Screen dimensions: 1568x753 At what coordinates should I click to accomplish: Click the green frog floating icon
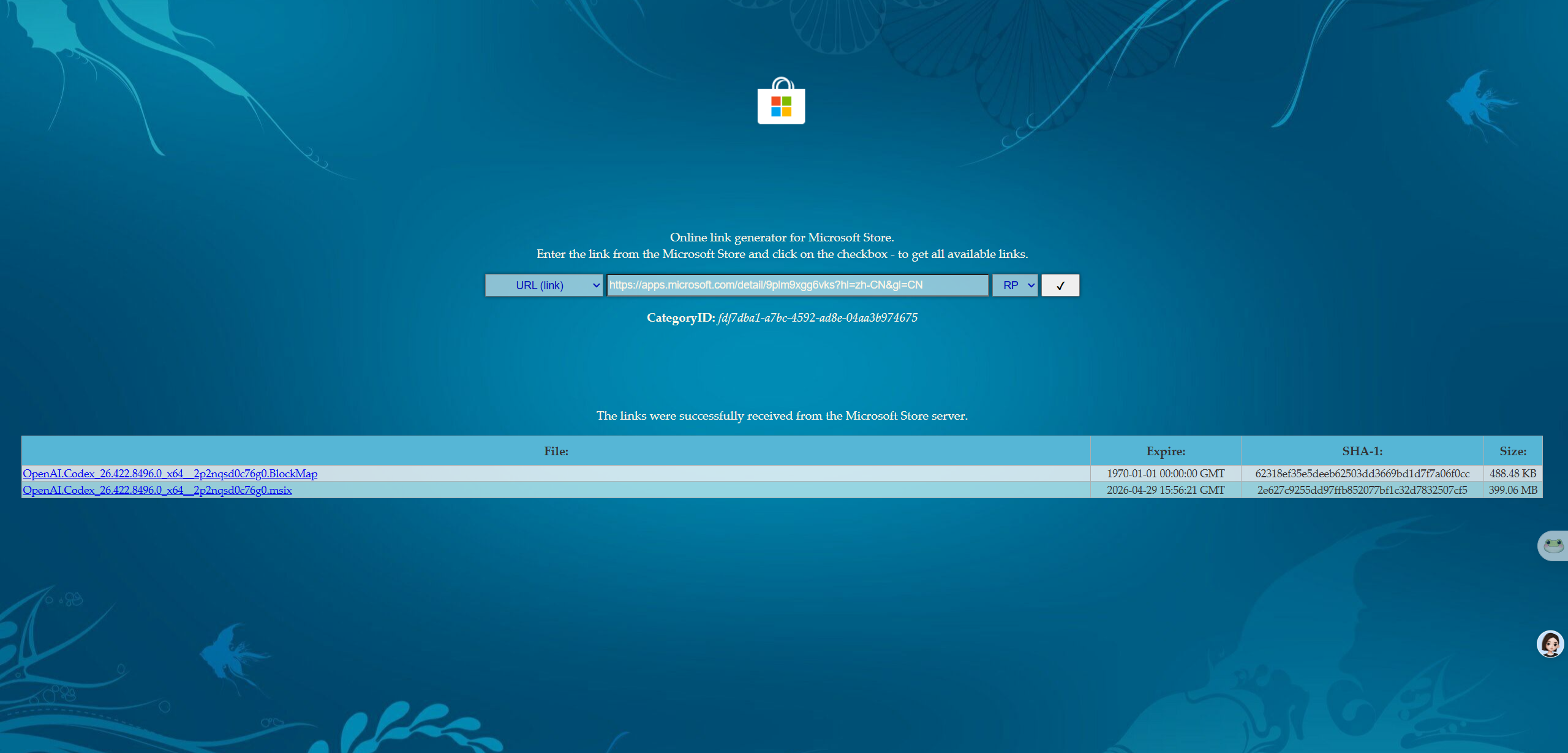[1553, 545]
